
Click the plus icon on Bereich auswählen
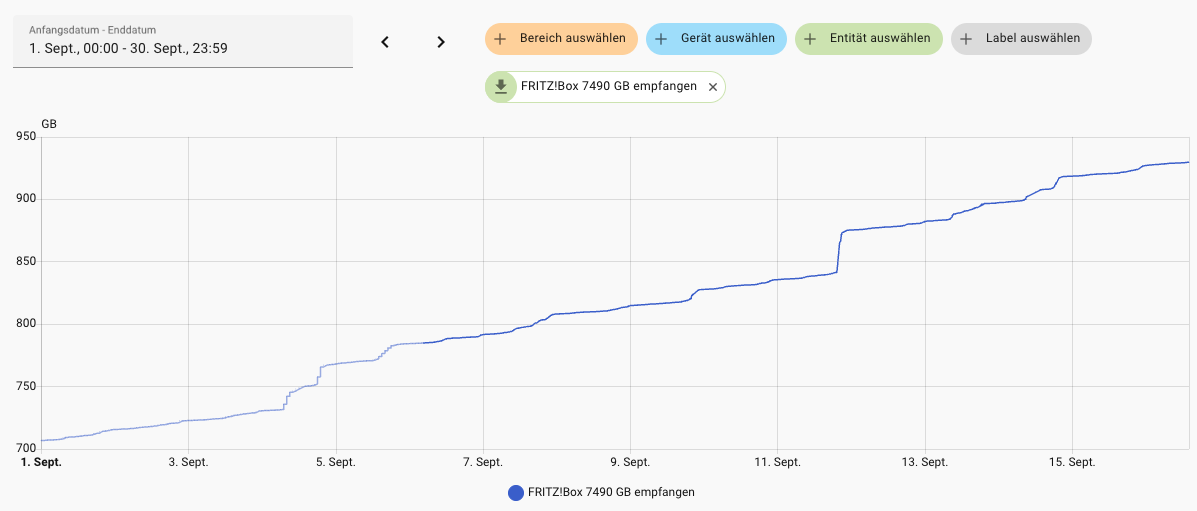(501, 39)
